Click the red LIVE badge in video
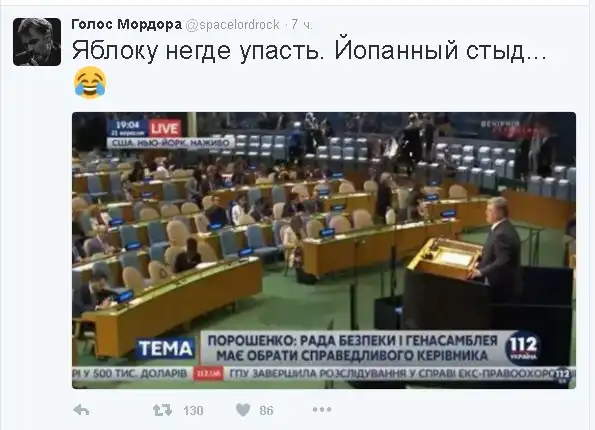The height and width of the screenshot is (430, 595). pos(165,128)
